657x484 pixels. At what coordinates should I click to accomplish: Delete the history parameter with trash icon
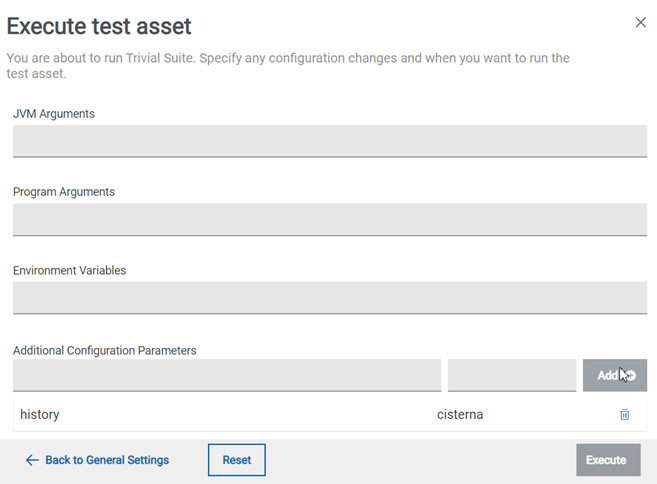pos(625,414)
